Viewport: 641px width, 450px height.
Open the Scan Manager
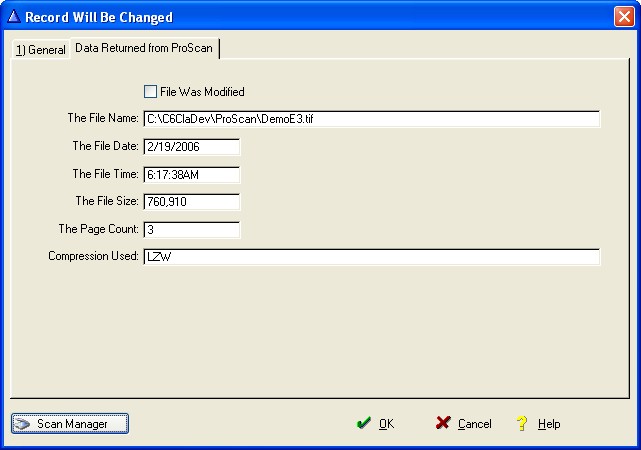(70, 423)
